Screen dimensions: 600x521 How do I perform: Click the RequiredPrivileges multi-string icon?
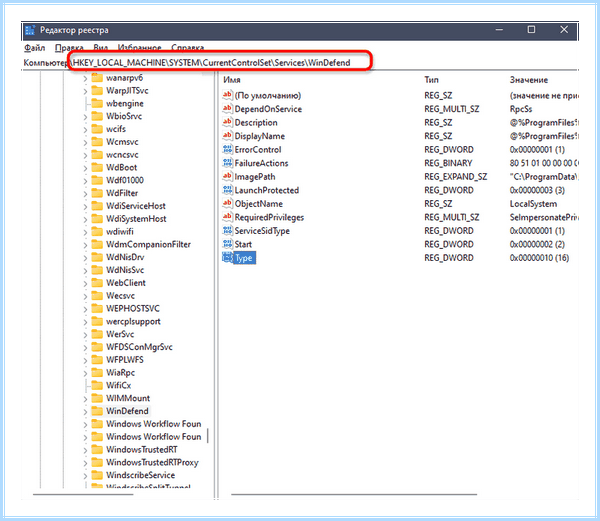227,217
